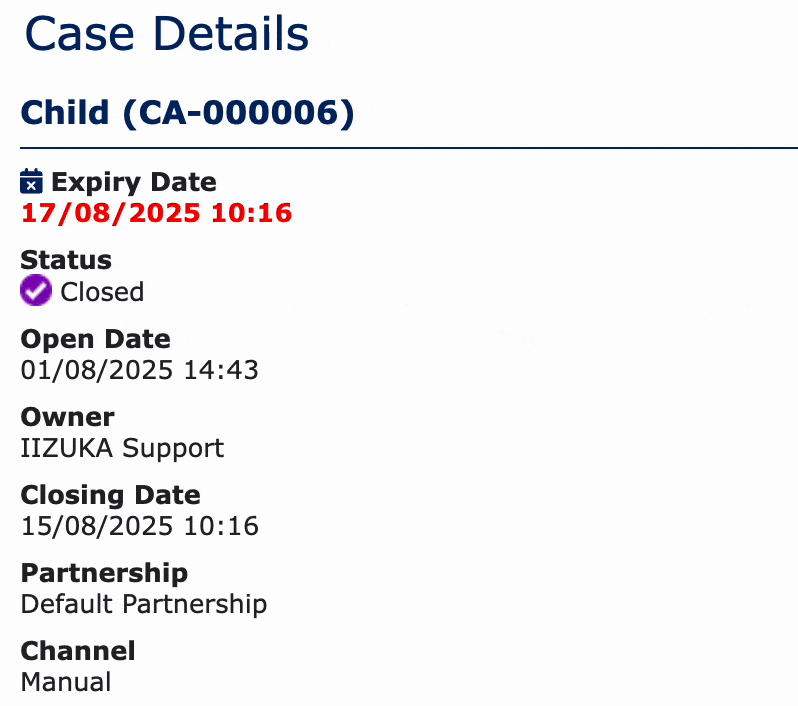Screen dimensions: 798x706
Task: Click the CA-000006 case number
Action: coord(239,112)
